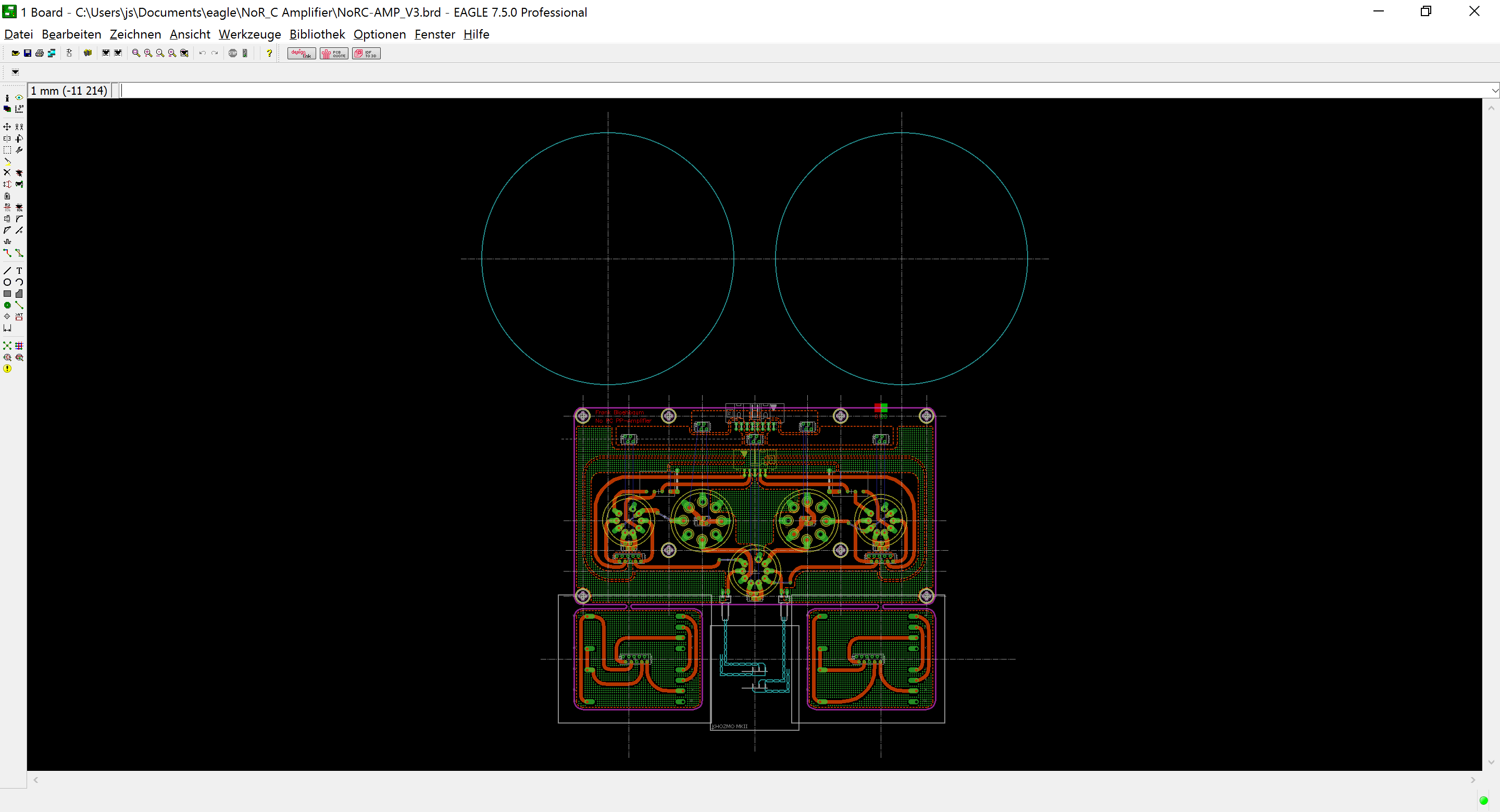Open the Mark grid origin tool

(x=19, y=109)
